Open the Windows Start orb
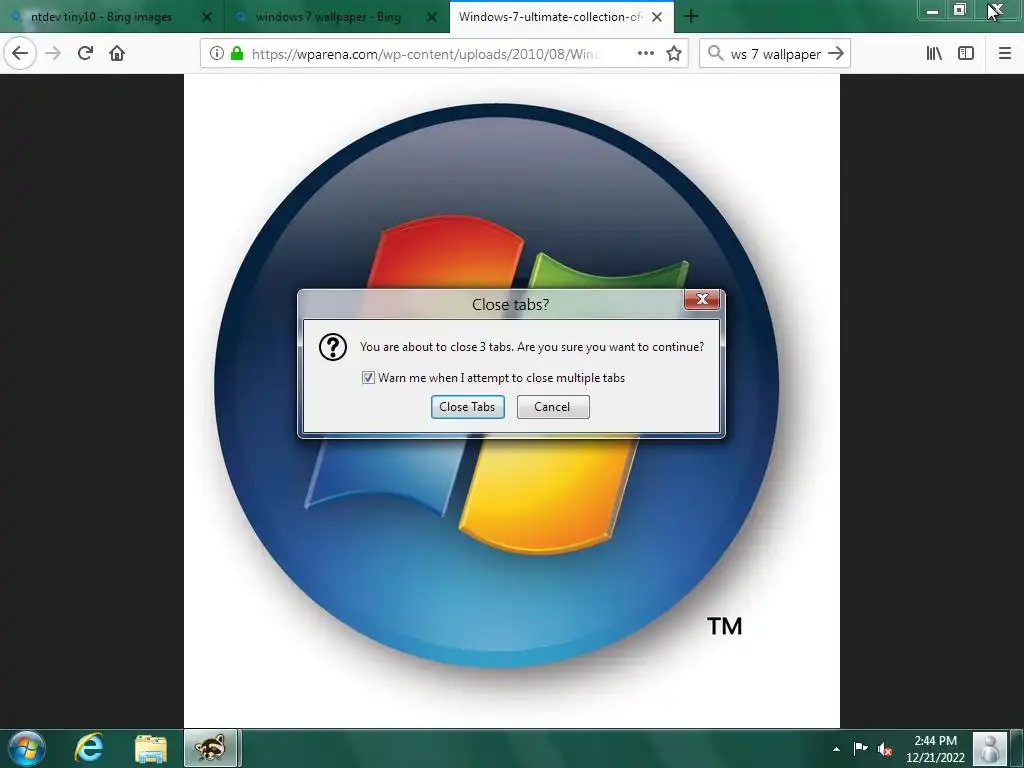 (x=27, y=748)
